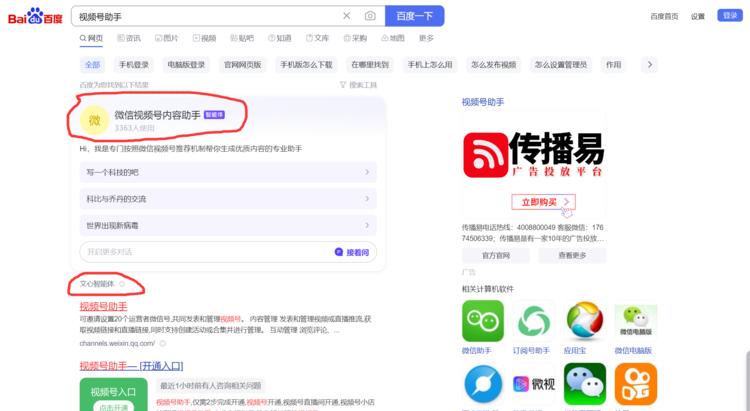Expand 写一个科技的吧 suggestion chevron

tap(367, 172)
